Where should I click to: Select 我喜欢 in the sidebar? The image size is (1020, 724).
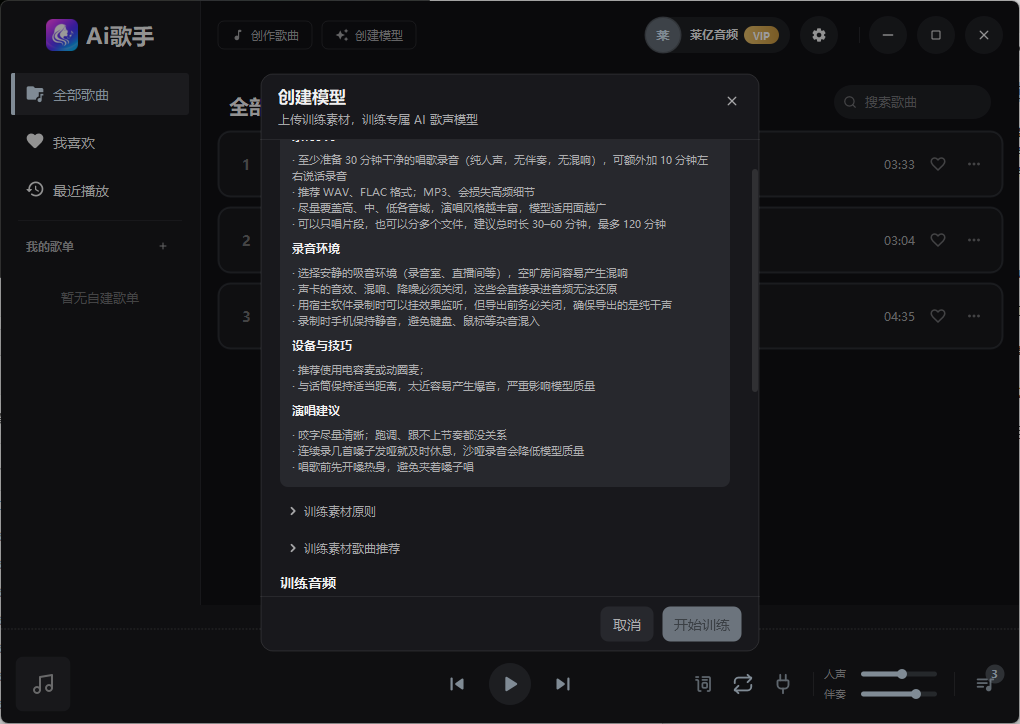click(x=101, y=142)
